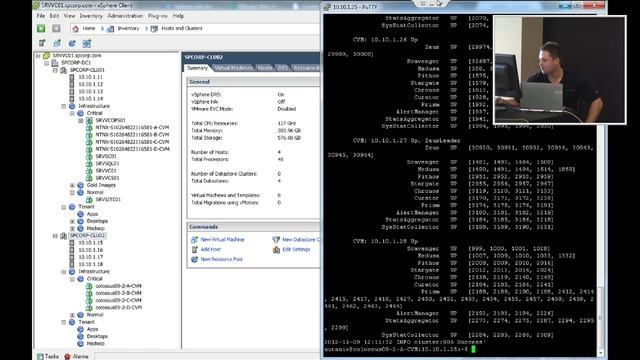The width and height of the screenshot is (640, 360).
Task: Select the Summary tab
Action: click(198, 68)
